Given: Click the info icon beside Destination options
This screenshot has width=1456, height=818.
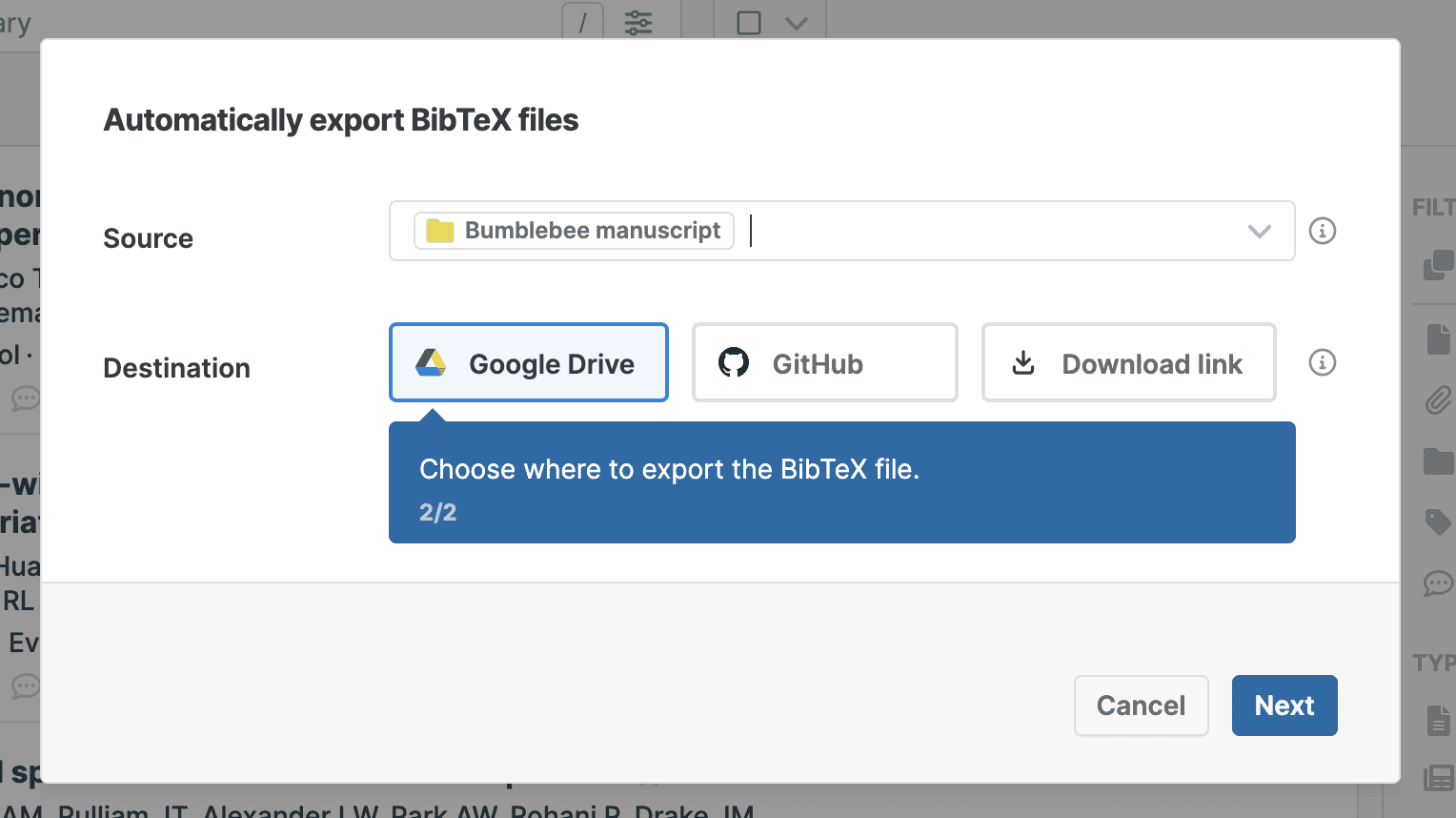Looking at the screenshot, I should click(1322, 362).
